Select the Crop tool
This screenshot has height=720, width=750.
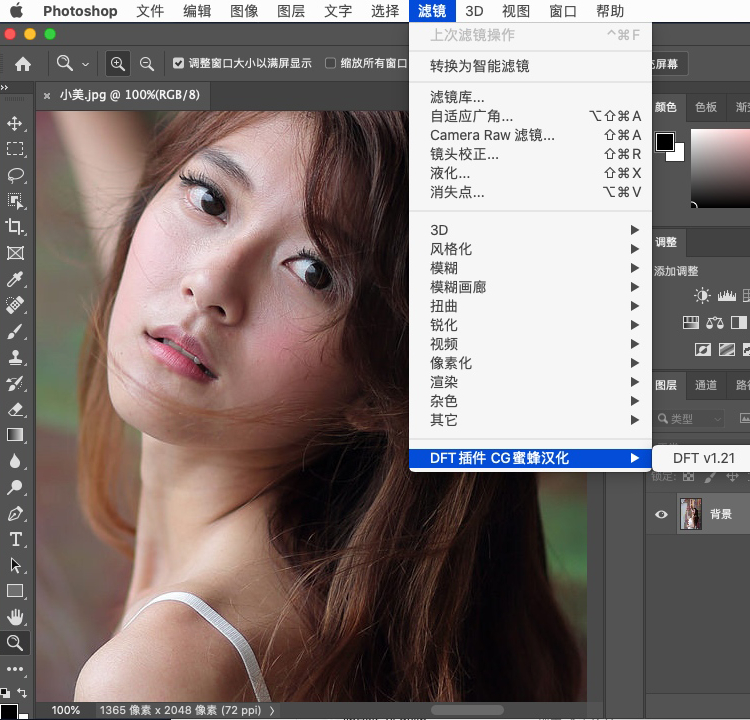point(15,227)
